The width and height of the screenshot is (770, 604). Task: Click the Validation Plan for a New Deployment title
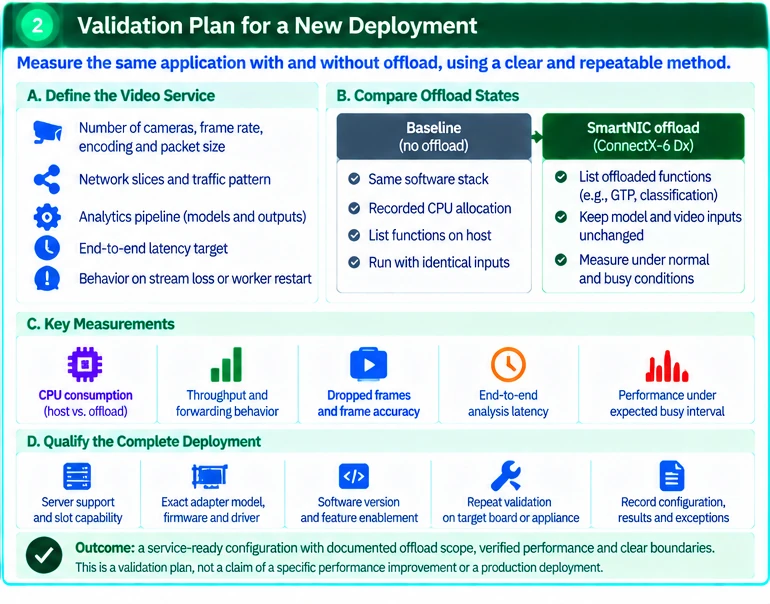[x=277, y=26]
